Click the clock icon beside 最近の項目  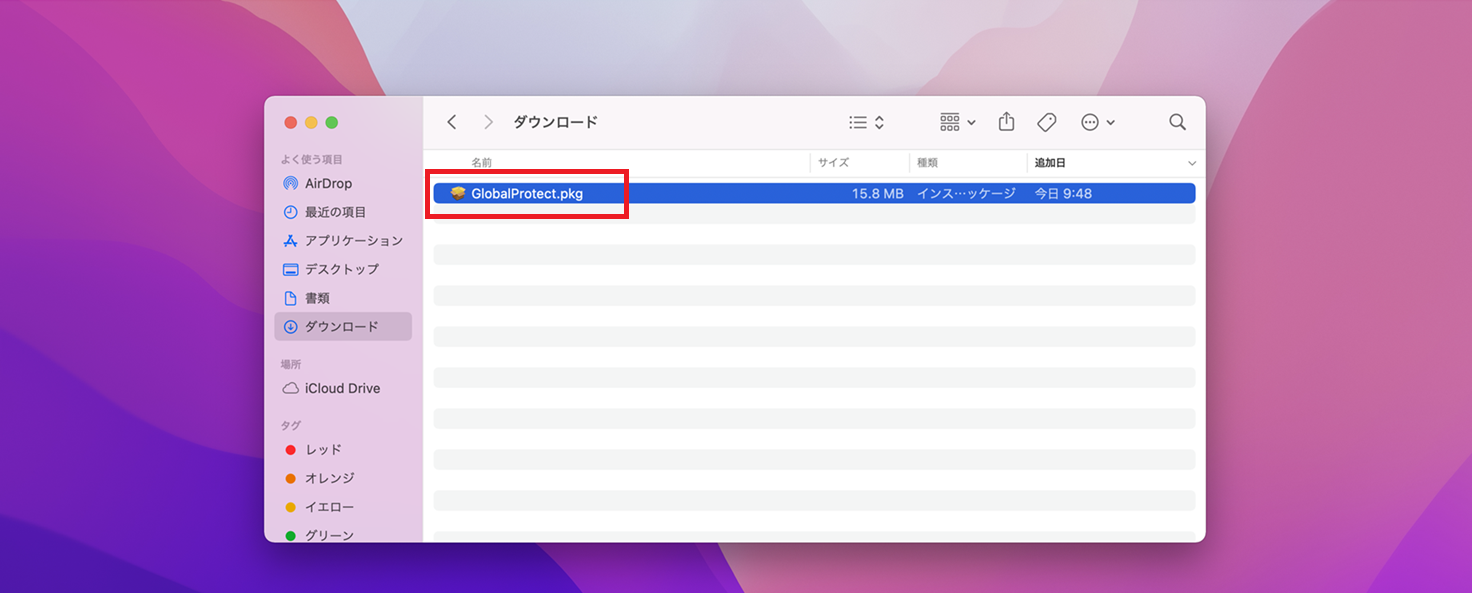[290, 212]
